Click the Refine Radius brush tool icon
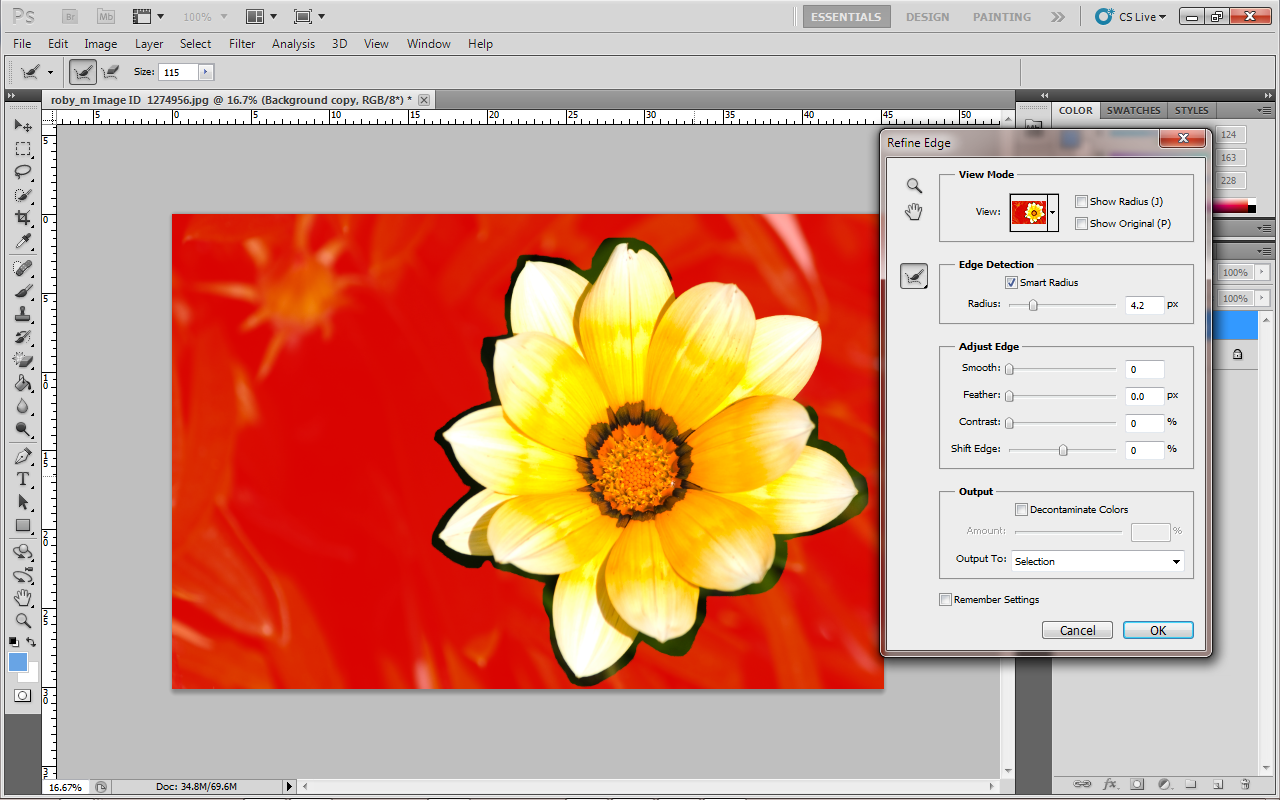The image size is (1280, 800). 914,277
